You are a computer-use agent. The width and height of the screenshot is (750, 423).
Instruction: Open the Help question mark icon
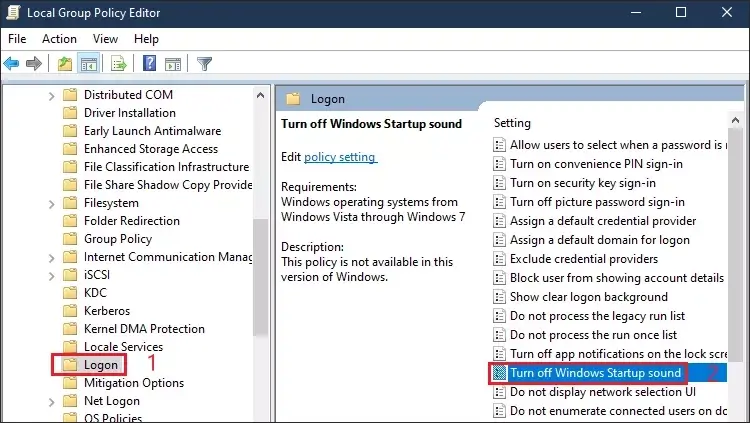(x=150, y=63)
